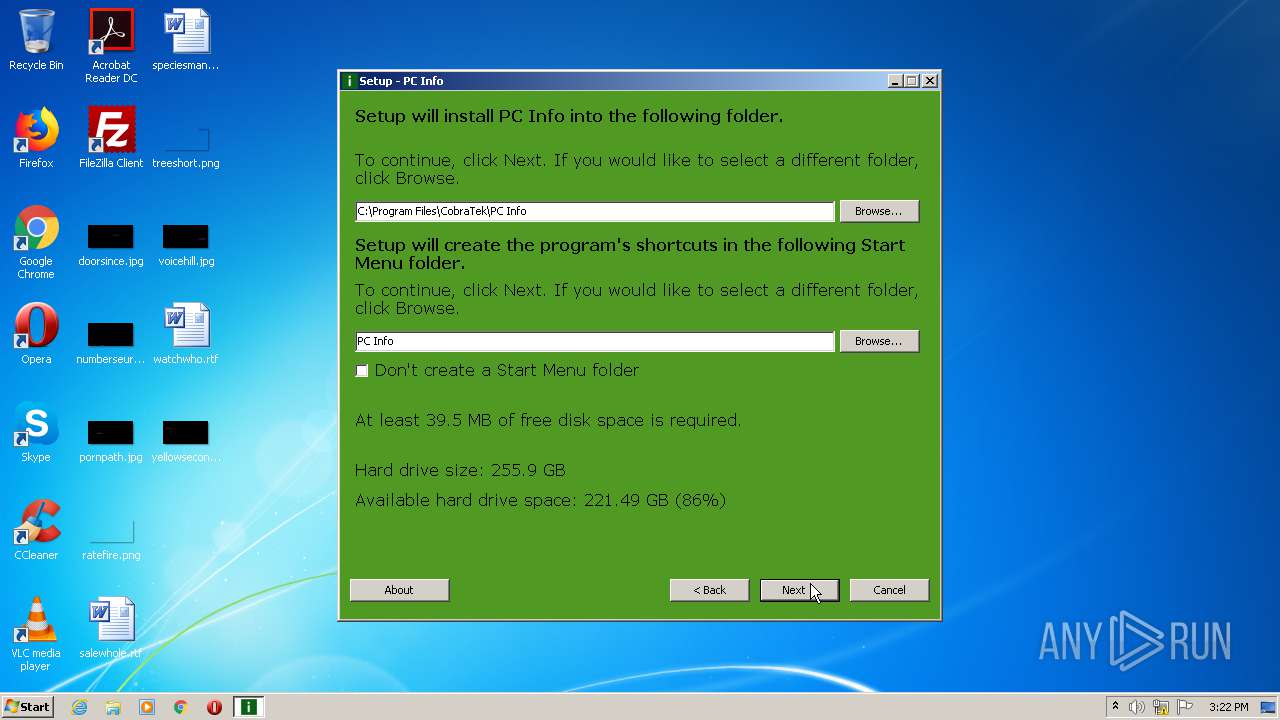Switch to PC Info setup taskbar button
1280x720 pixels.
pos(248,707)
